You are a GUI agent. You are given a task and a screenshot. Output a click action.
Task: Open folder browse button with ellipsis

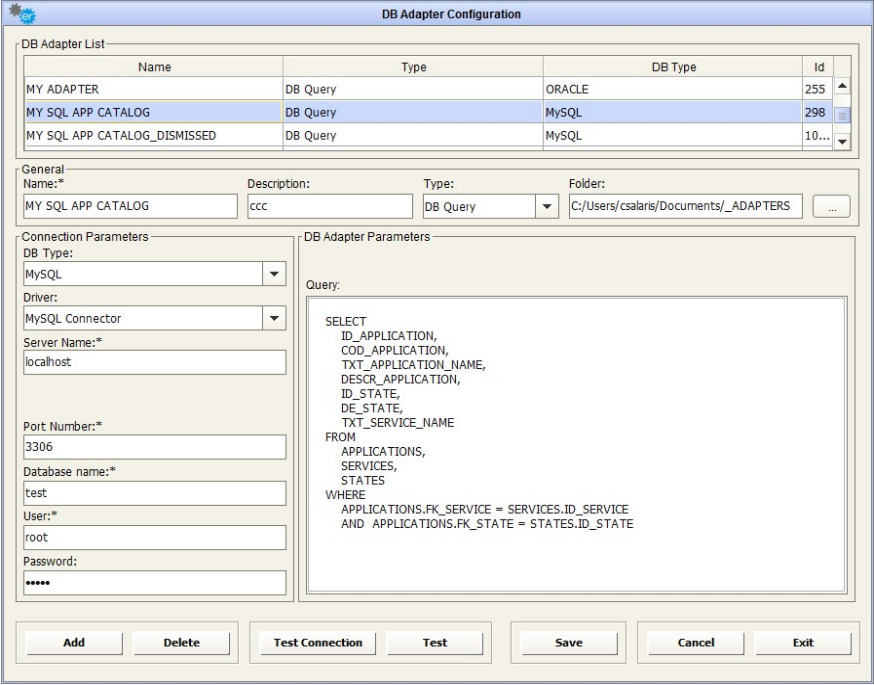pos(832,206)
